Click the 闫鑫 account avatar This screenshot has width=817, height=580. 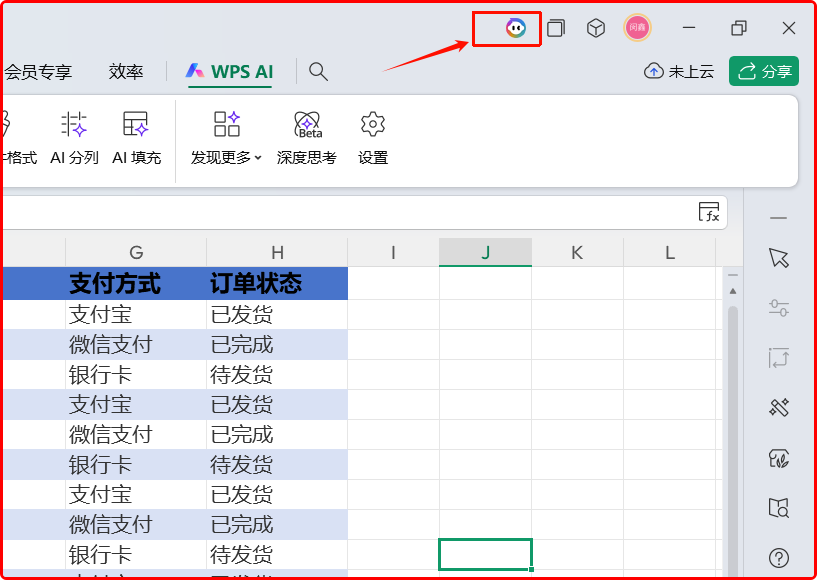point(636,28)
